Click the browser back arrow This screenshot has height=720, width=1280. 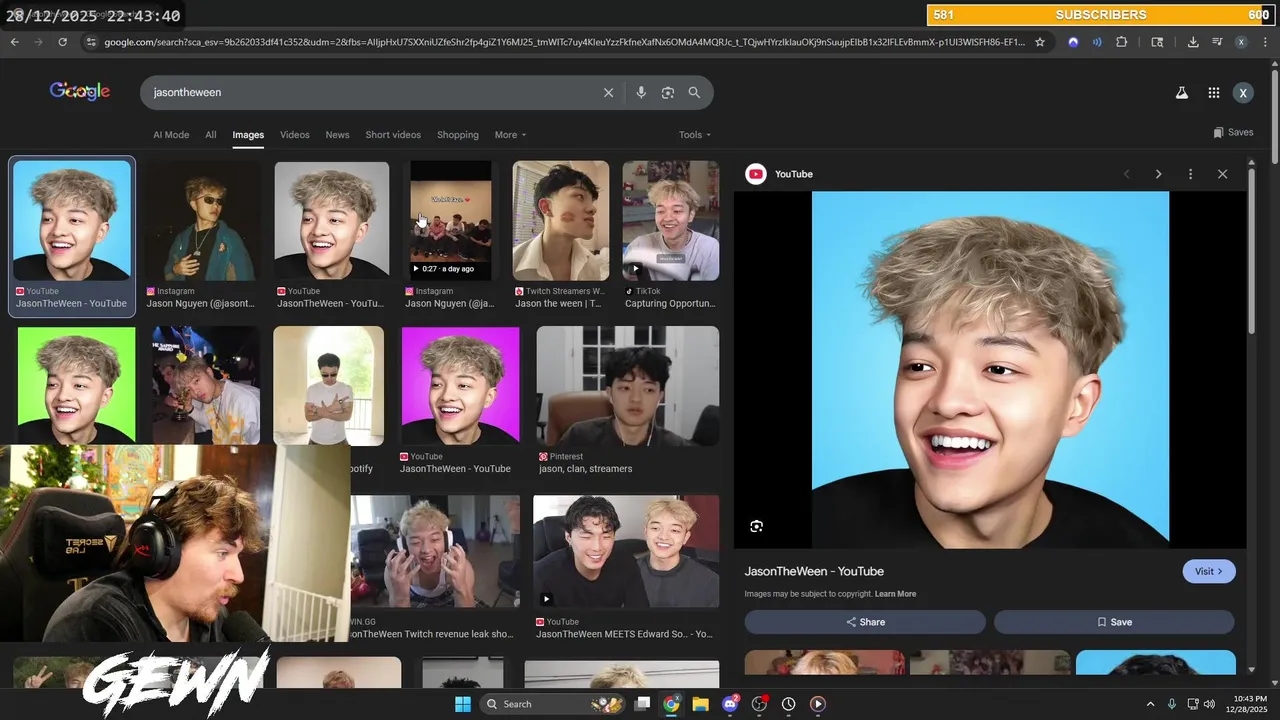click(x=15, y=42)
